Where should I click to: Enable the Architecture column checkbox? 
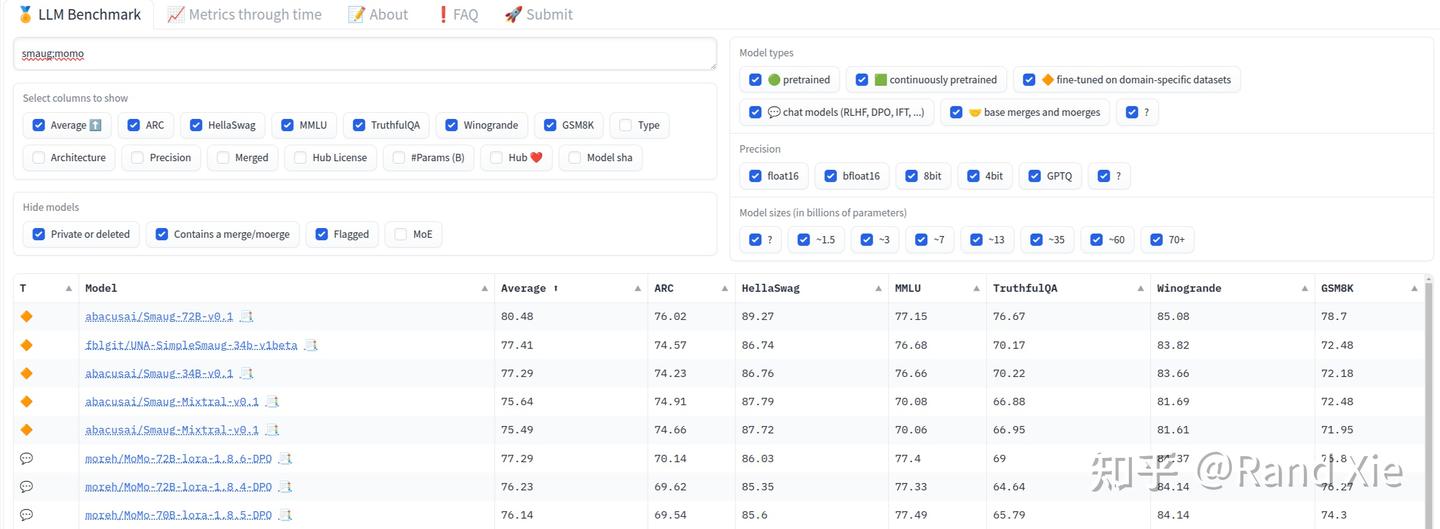[x=39, y=157]
